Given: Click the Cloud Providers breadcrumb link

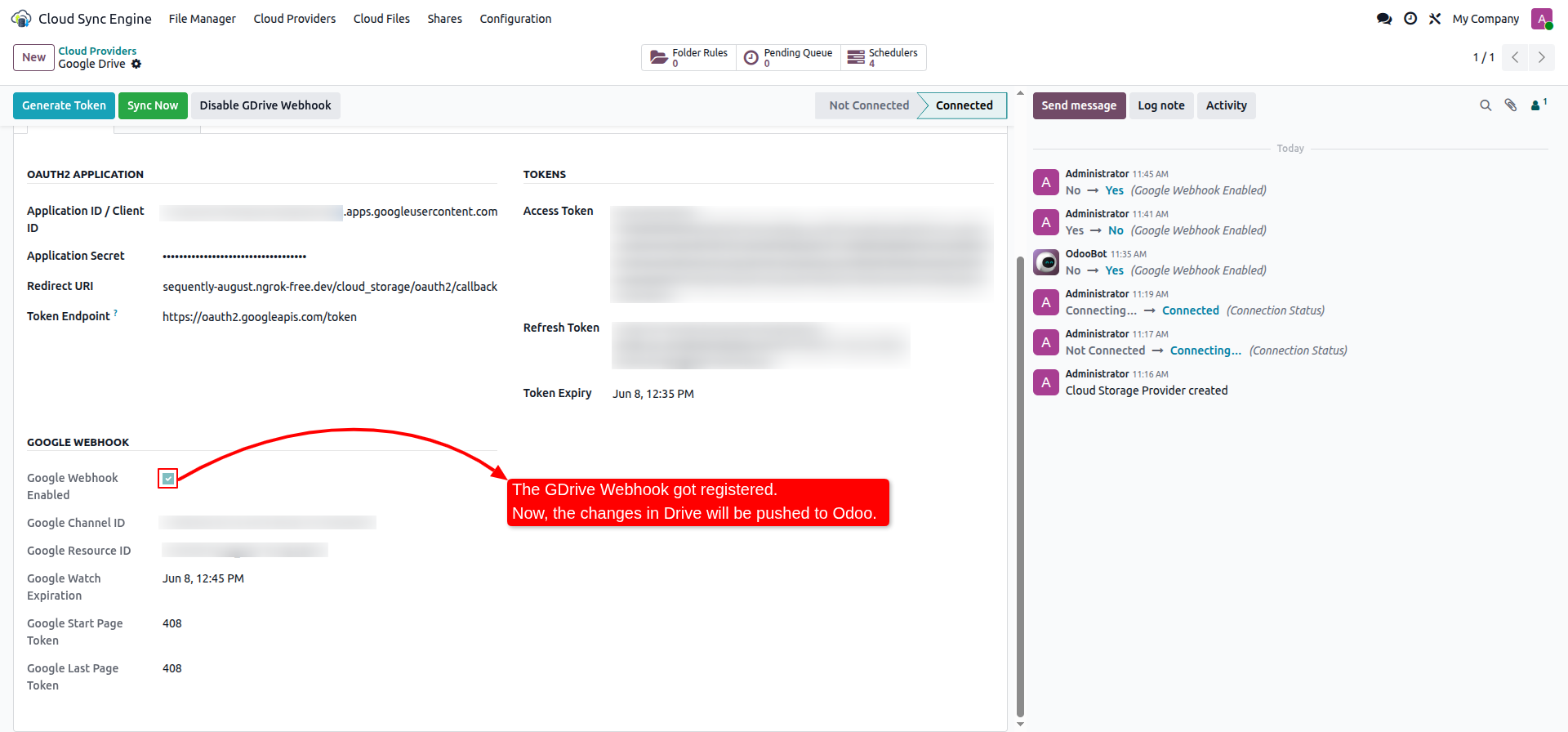Looking at the screenshot, I should (97, 51).
